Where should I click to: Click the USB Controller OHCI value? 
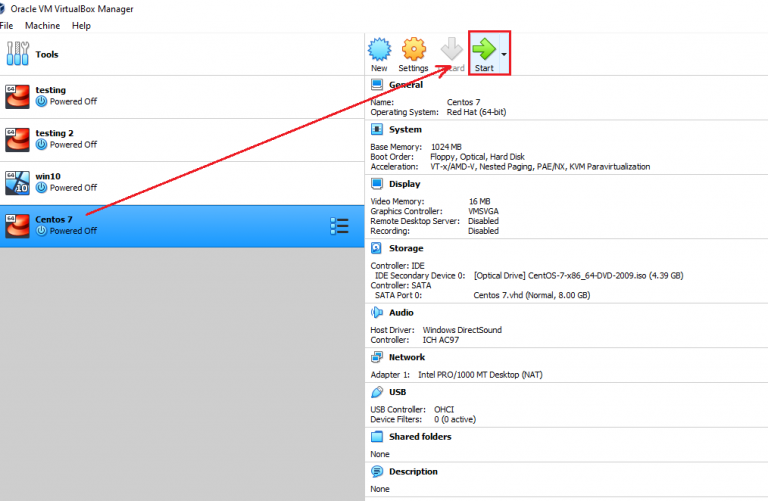(x=444, y=409)
